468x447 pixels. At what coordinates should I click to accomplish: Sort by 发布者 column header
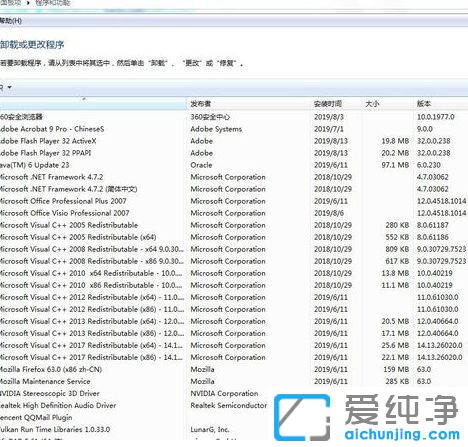[x=201, y=104]
